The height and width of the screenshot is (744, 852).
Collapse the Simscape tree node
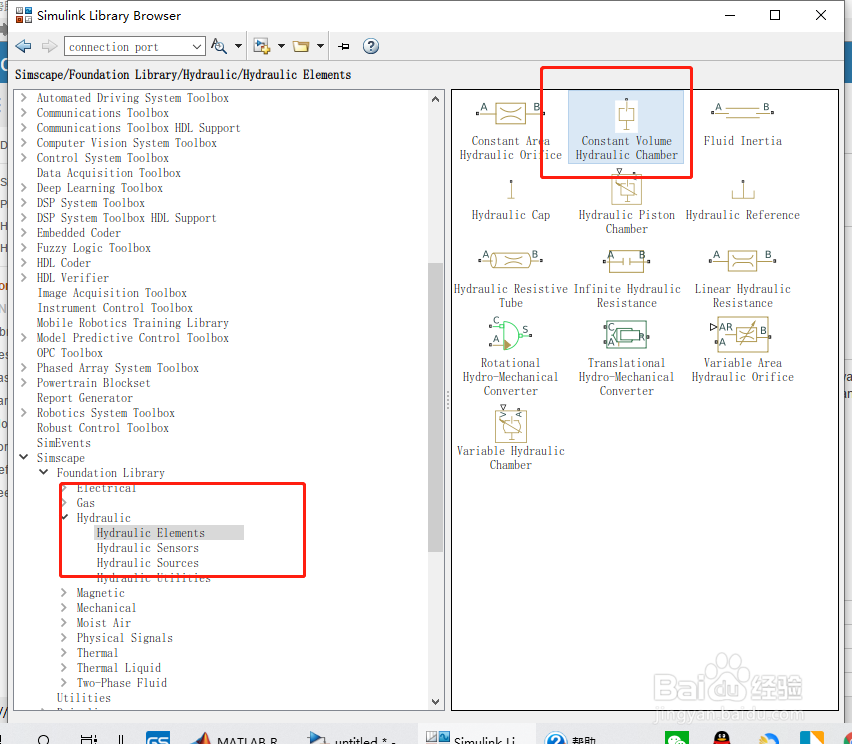click(23, 458)
